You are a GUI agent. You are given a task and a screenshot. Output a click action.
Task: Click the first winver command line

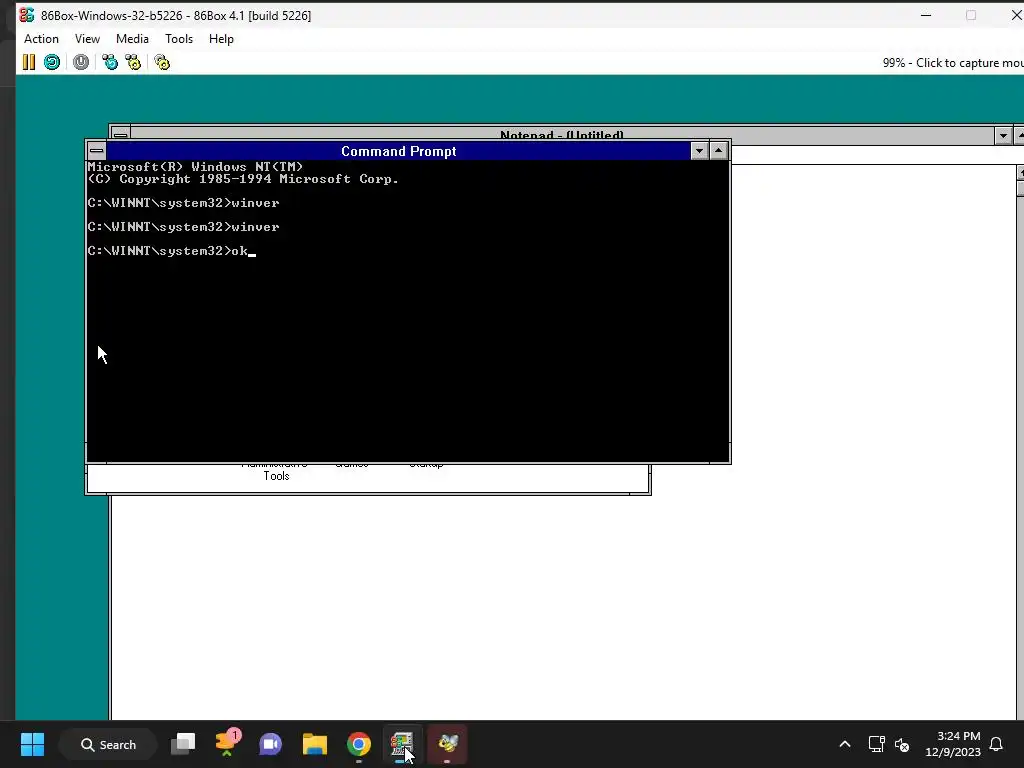184,203
